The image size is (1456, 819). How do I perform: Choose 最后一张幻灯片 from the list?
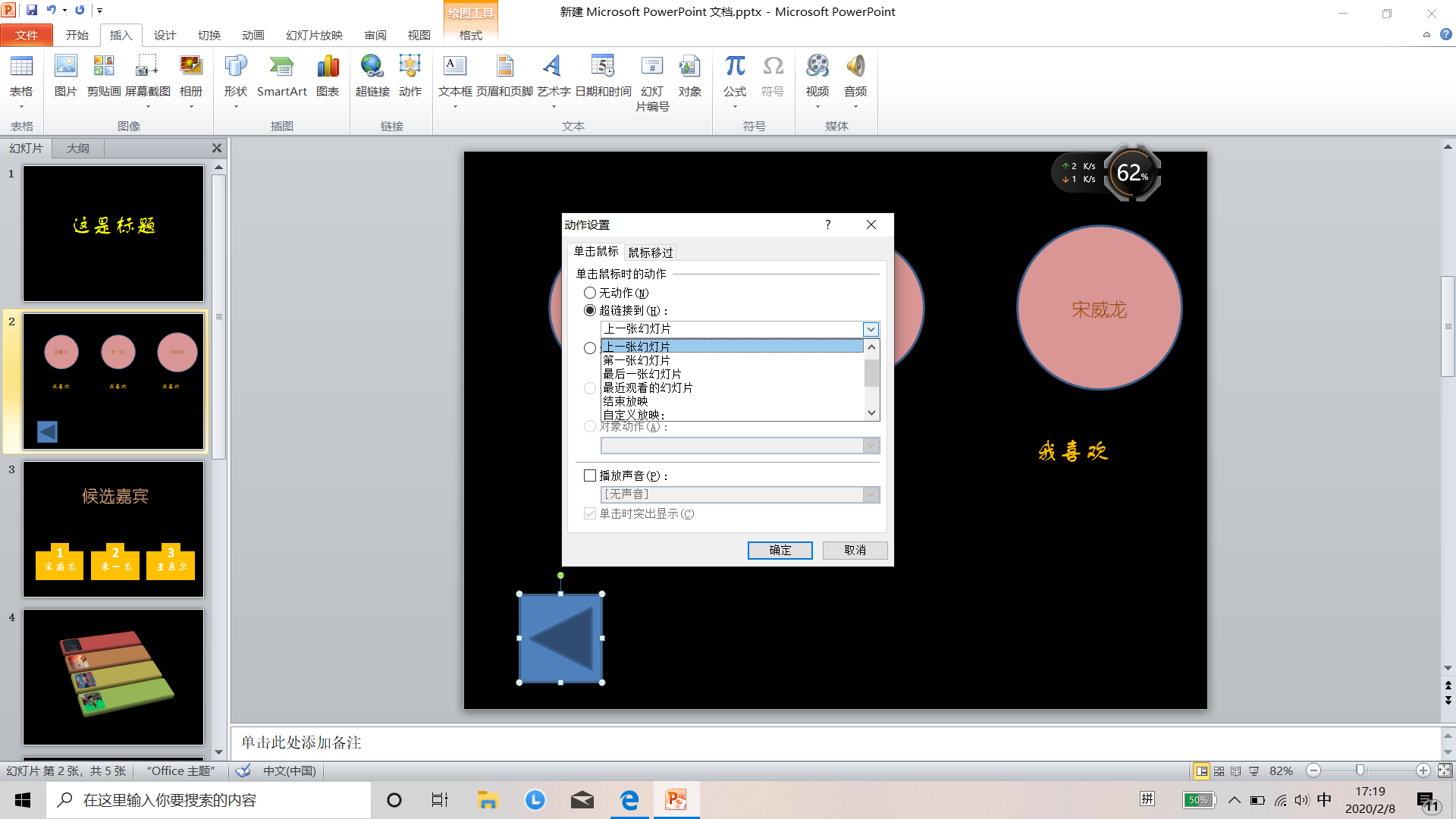pos(642,374)
